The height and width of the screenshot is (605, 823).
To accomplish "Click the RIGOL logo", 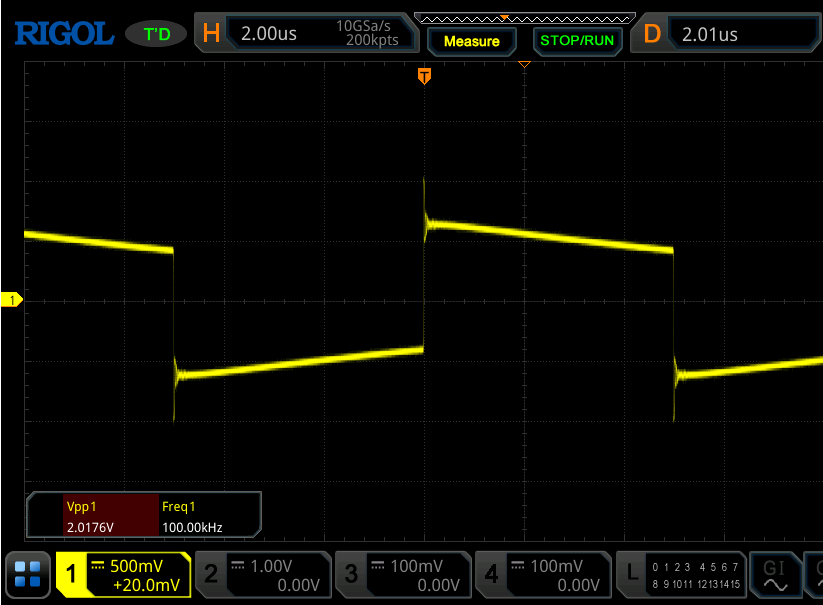I will [64, 34].
